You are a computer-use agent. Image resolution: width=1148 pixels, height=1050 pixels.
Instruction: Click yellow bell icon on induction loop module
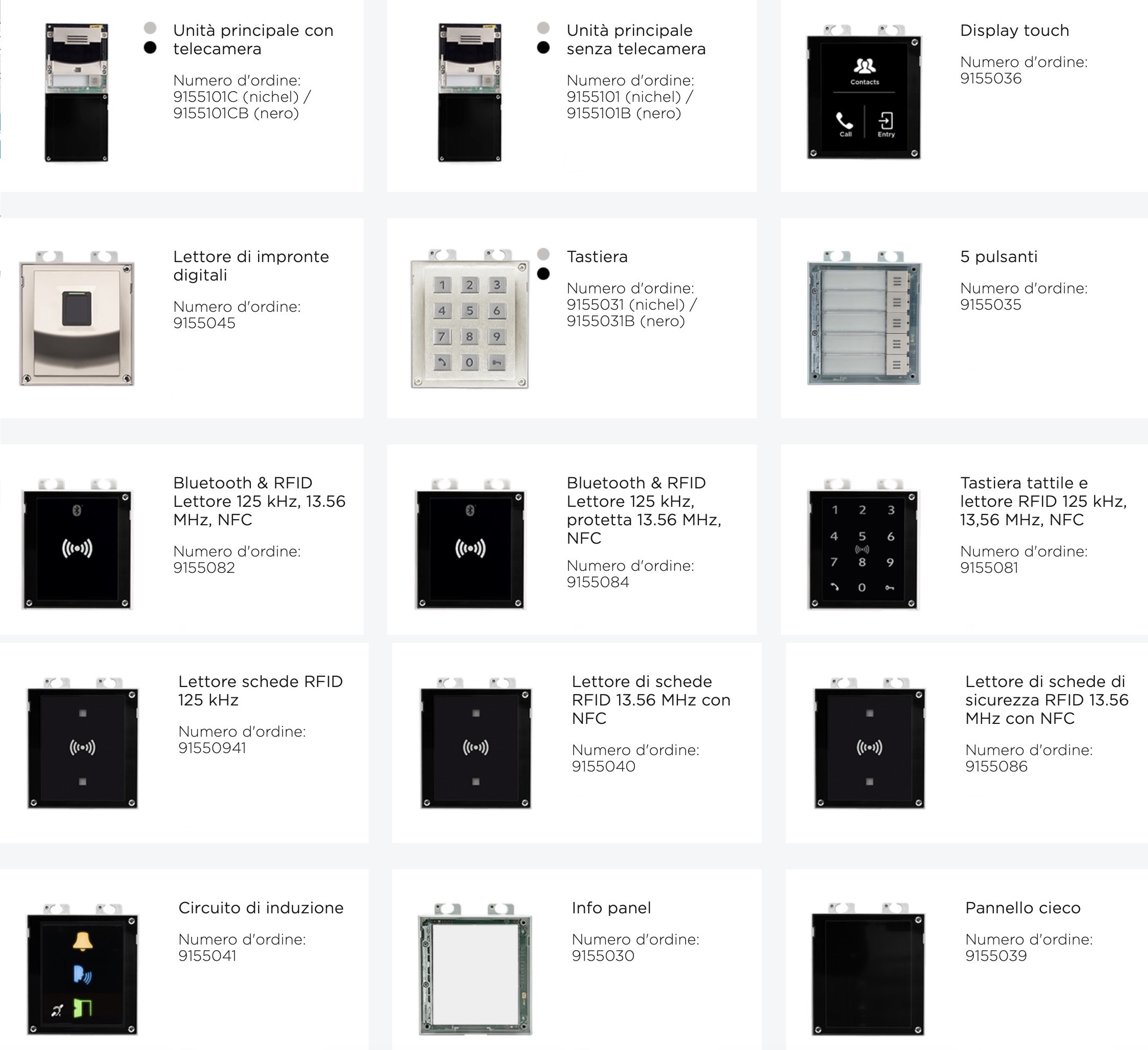(x=82, y=941)
